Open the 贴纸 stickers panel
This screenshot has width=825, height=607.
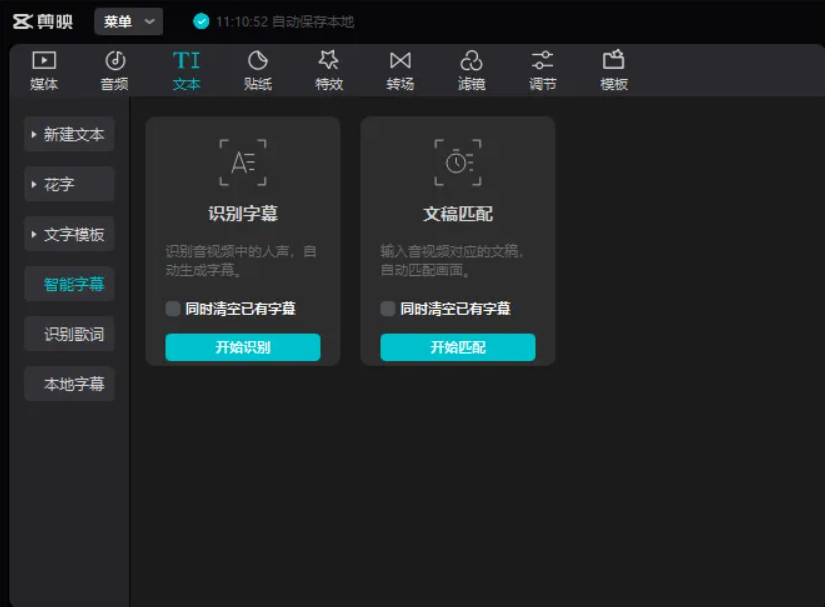(x=257, y=70)
